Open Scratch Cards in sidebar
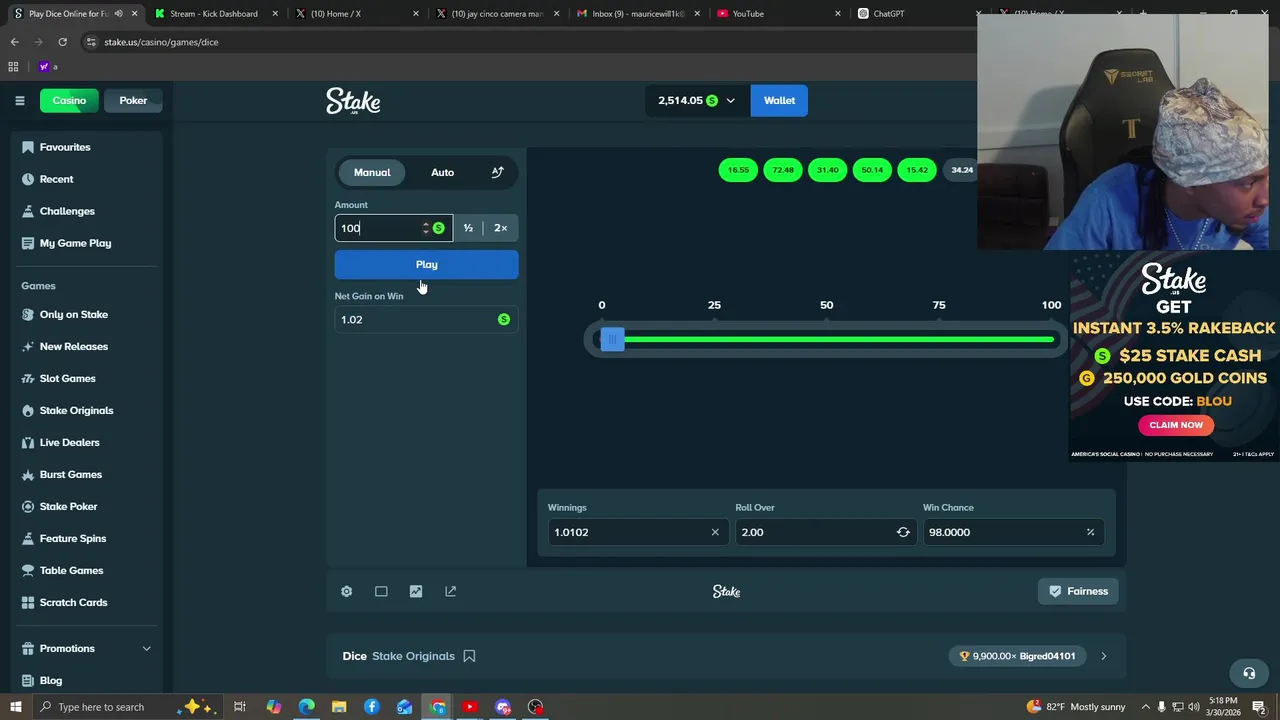 pos(86,602)
